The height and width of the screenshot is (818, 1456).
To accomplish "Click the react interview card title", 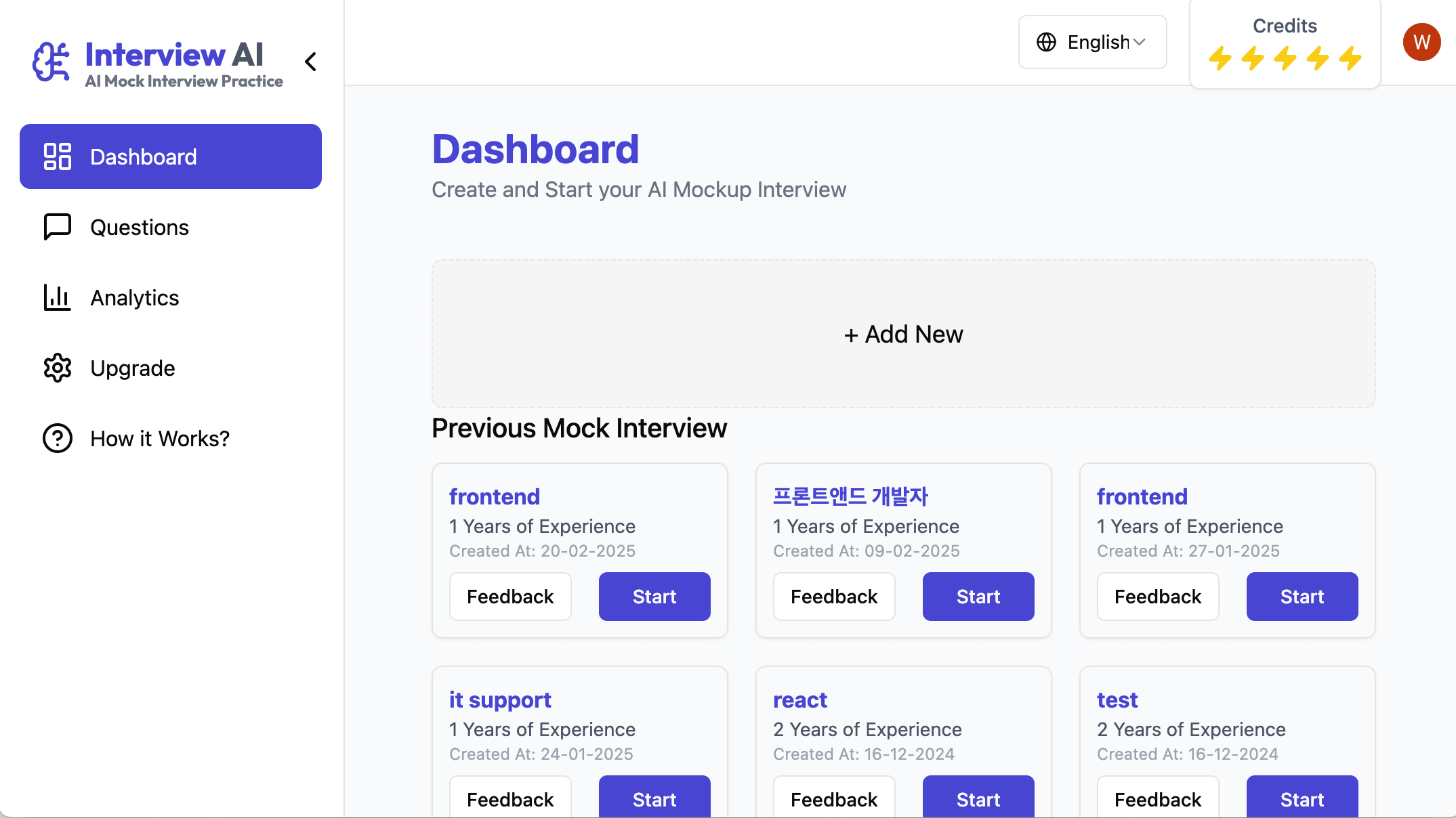I will pyautogui.click(x=800, y=699).
